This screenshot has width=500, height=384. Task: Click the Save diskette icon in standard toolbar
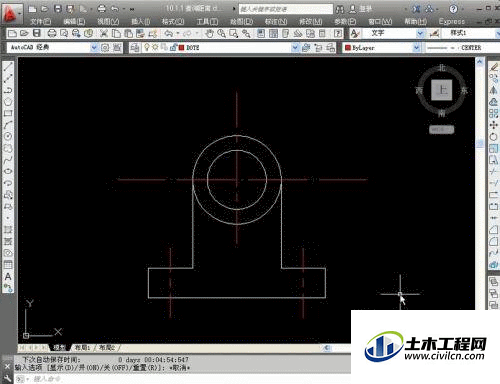tap(36, 33)
